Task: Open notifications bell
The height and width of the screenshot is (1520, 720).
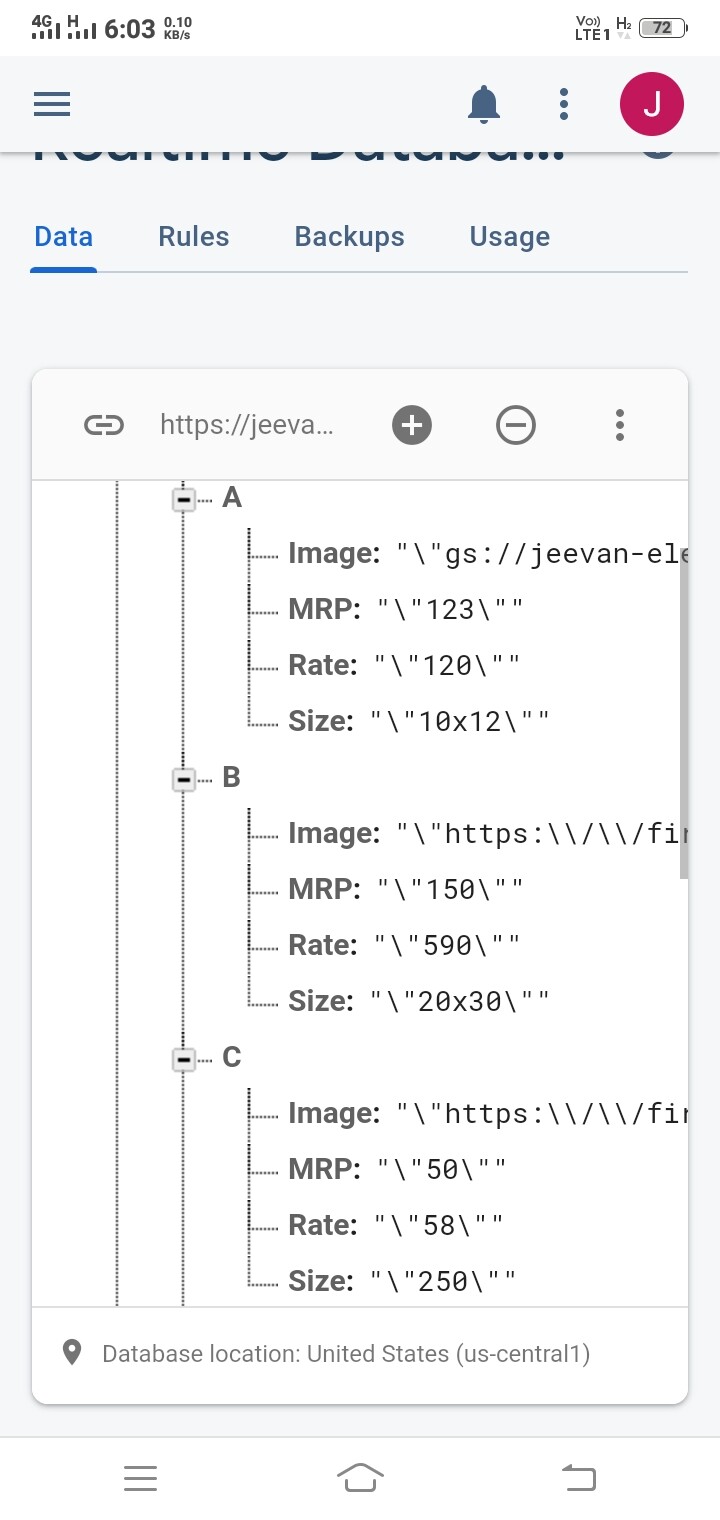Action: point(484,103)
